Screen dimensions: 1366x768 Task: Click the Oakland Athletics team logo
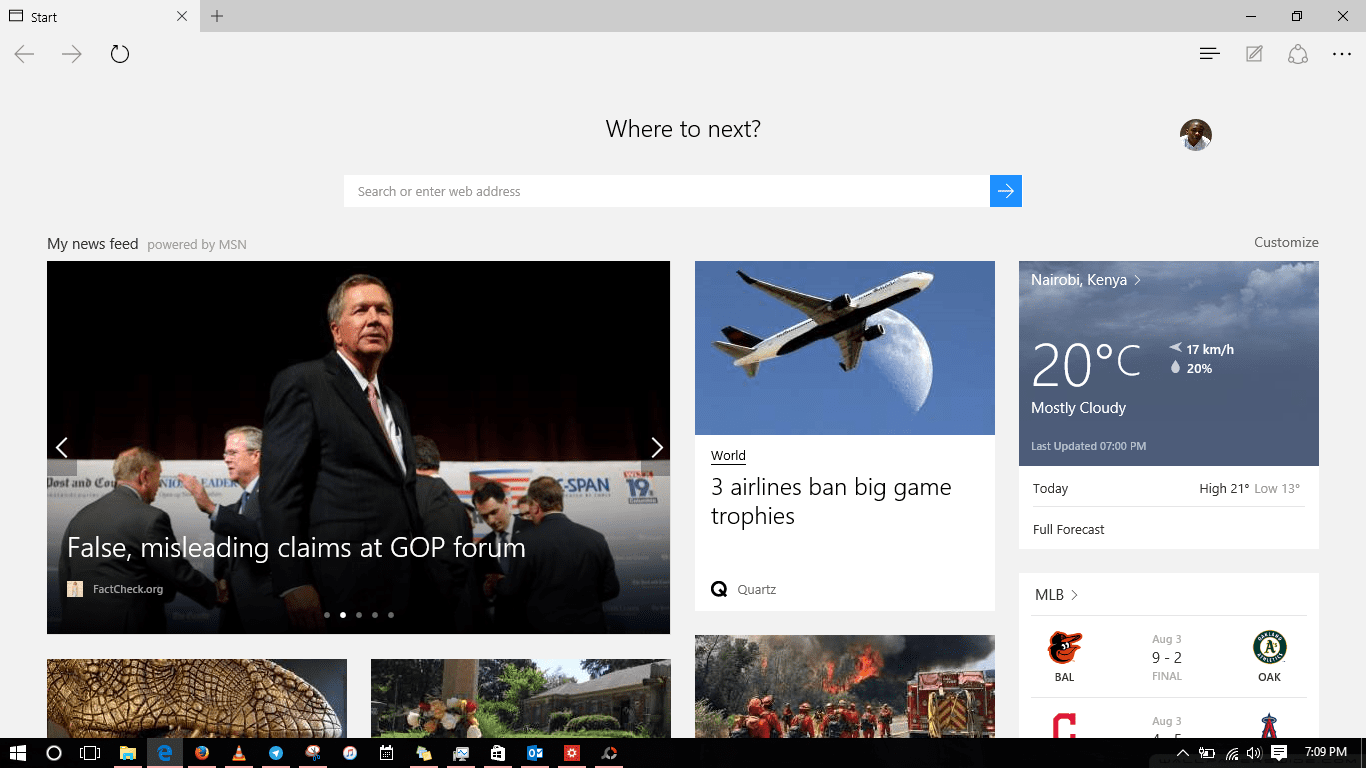[1269, 648]
